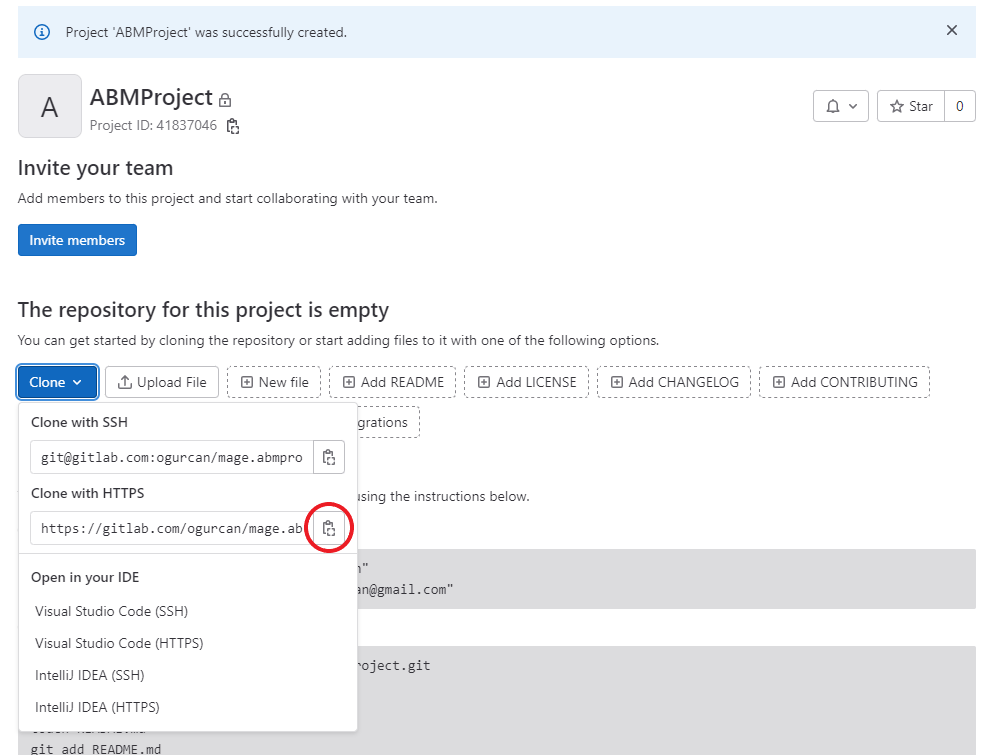Click 'Project ID: 41837046' text

[x=153, y=126]
